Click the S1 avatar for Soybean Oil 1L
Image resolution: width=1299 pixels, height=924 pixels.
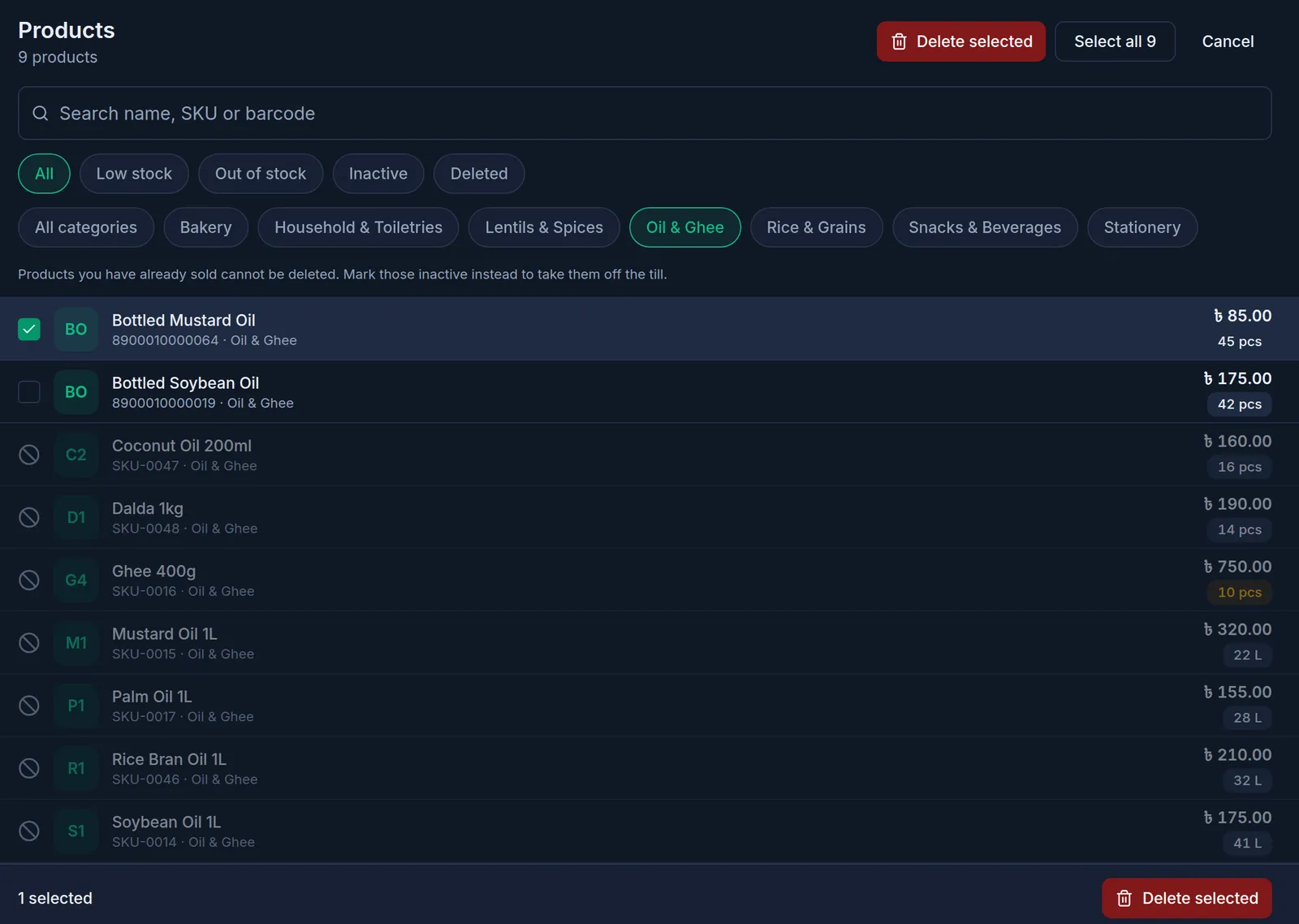click(76, 831)
